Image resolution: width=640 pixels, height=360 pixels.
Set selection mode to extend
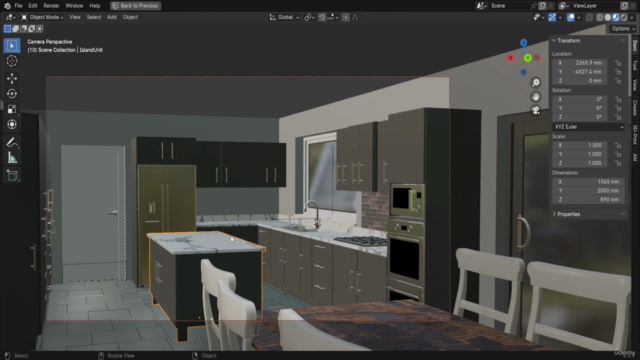[16, 29]
